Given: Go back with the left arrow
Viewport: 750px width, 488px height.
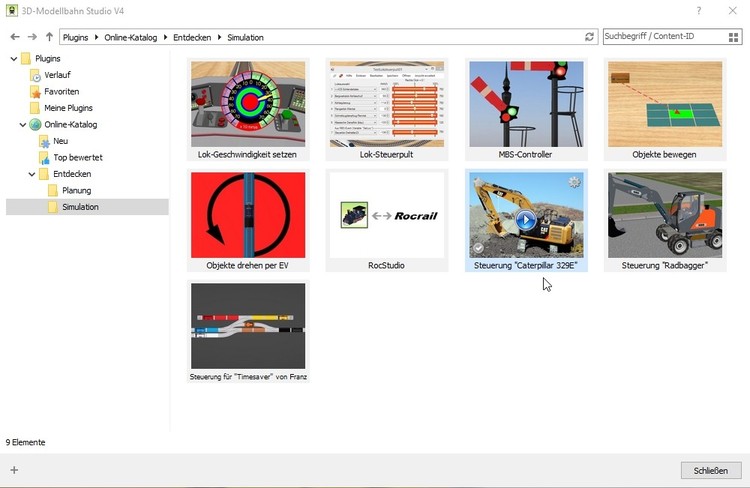Looking at the screenshot, I should coord(15,37).
